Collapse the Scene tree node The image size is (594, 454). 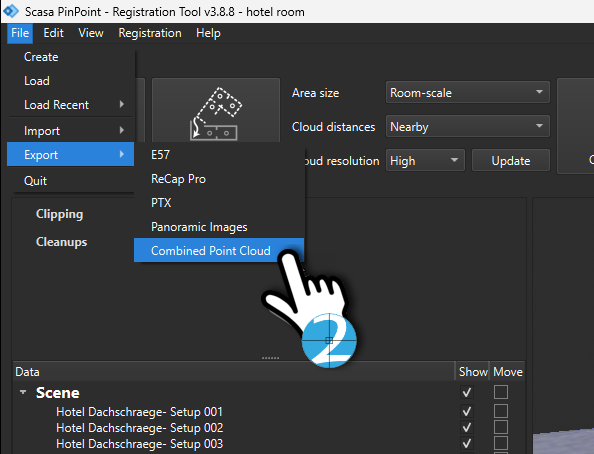[23, 392]
